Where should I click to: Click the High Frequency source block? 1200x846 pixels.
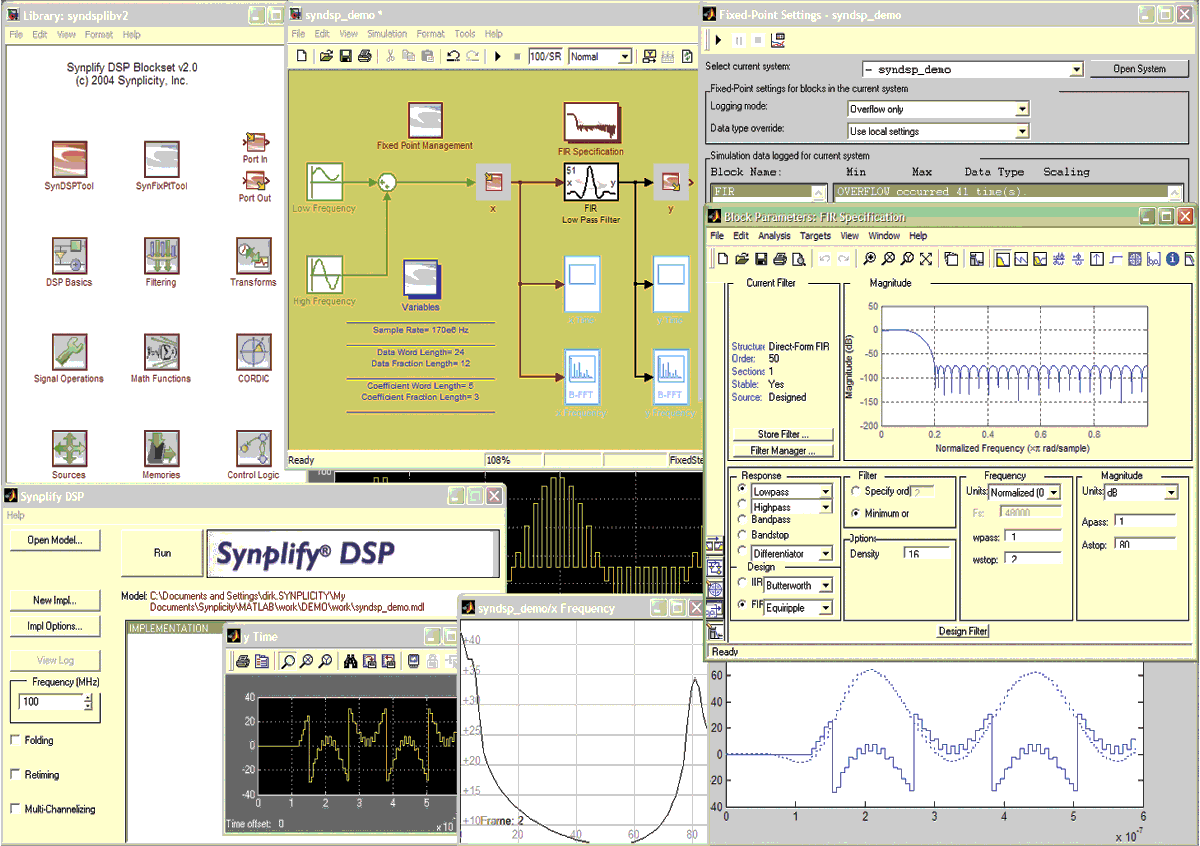click(x=324, y=275)
